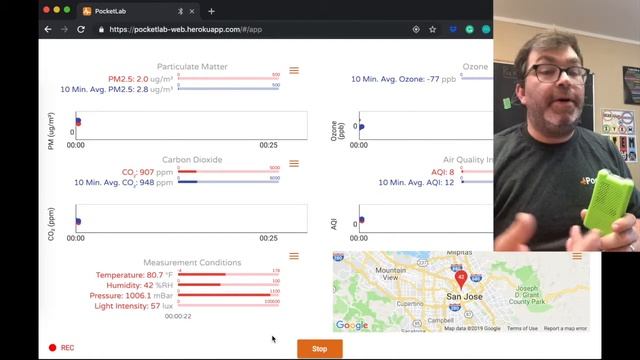Click the Temperature level bar

pyautogui.click(x=229, y=274)
